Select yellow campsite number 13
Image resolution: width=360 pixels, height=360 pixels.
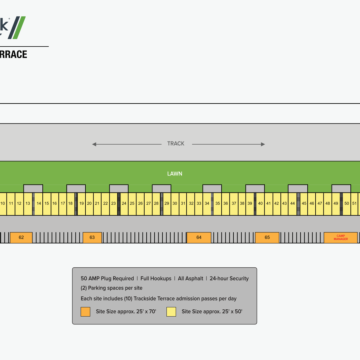pyautogui.click(x=28, y=204)
